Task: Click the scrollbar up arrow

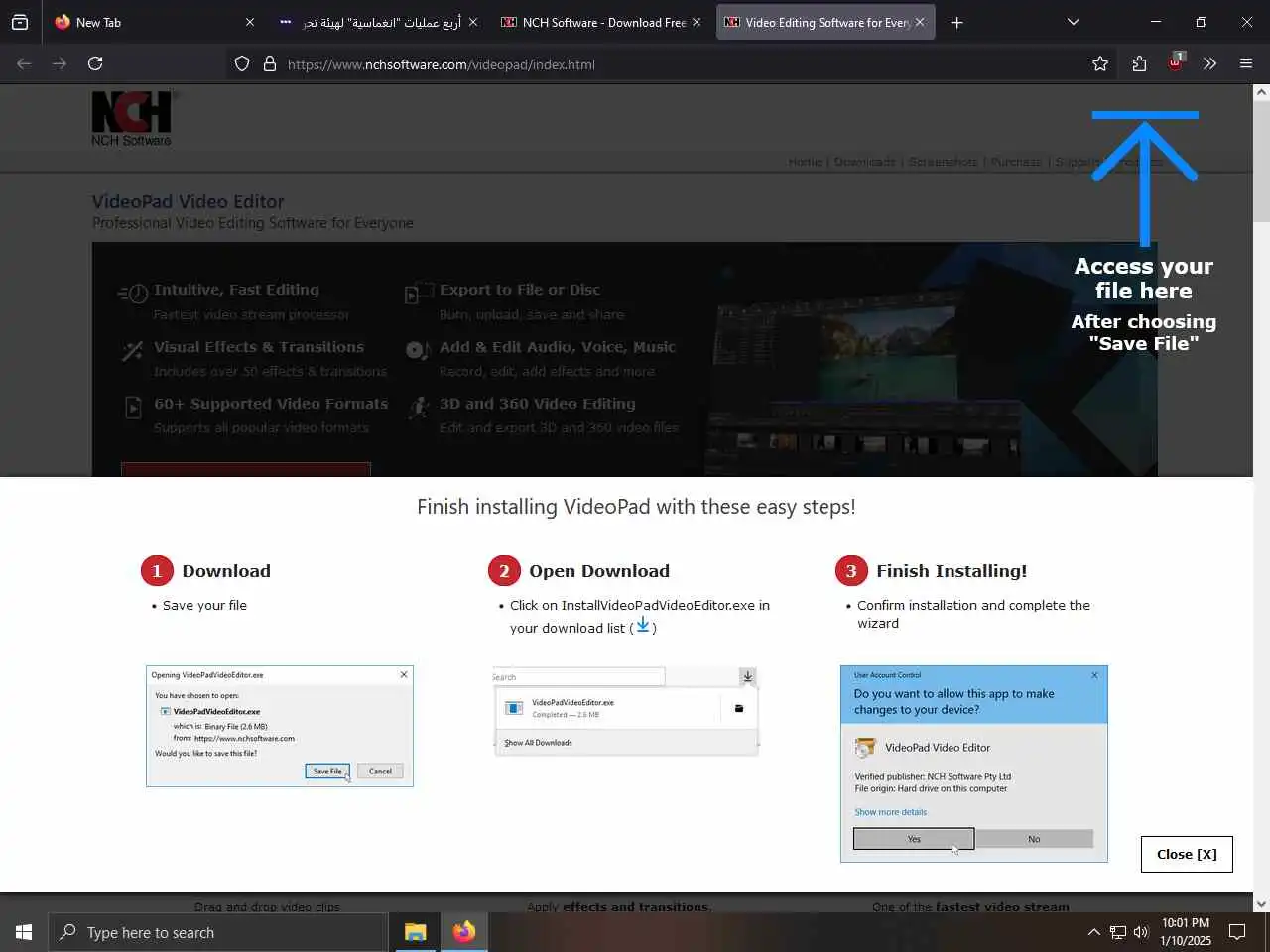Action: pos(1261,92)
